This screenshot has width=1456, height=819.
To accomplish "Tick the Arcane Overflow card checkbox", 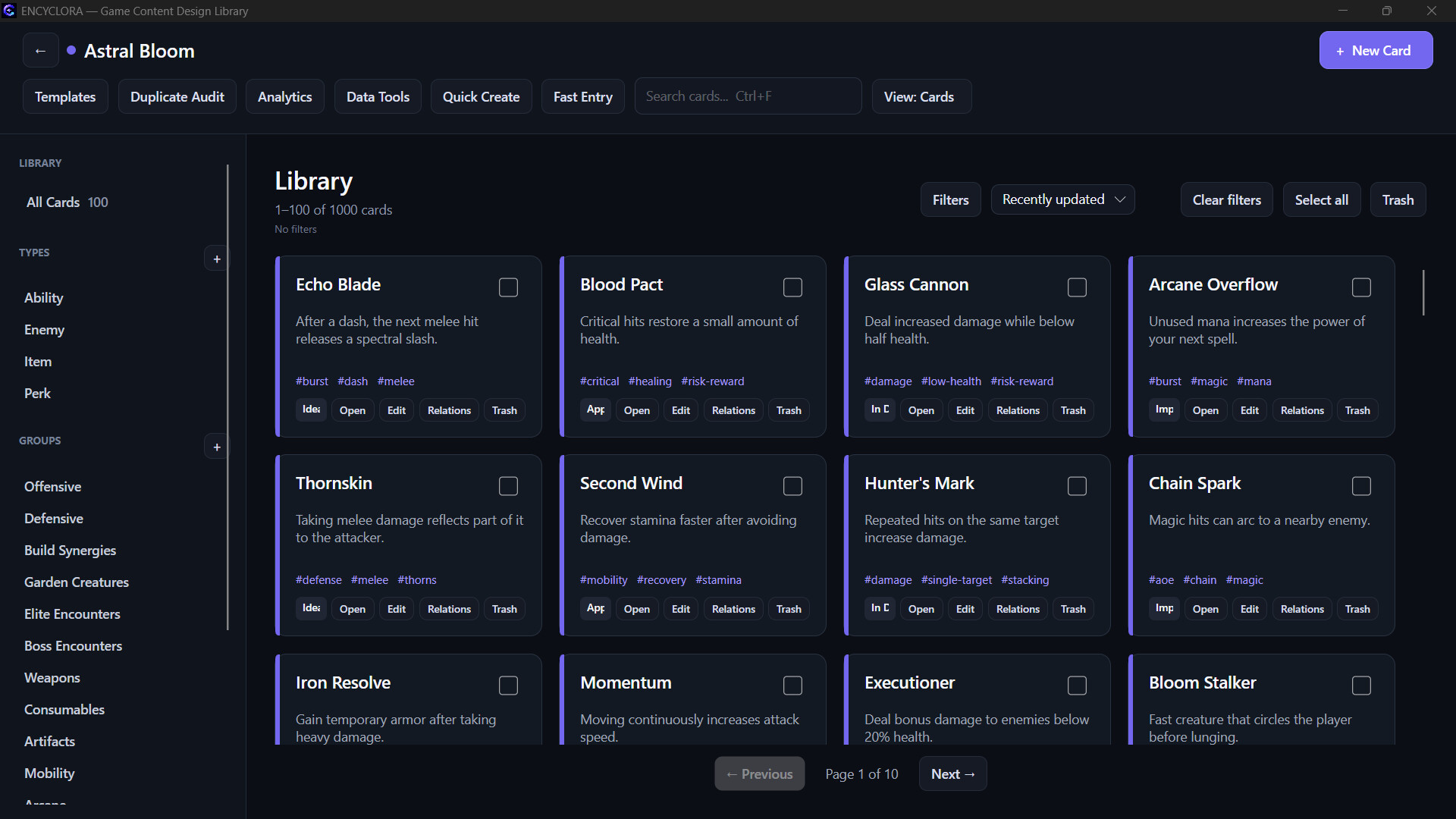I will pos(1361,287).
